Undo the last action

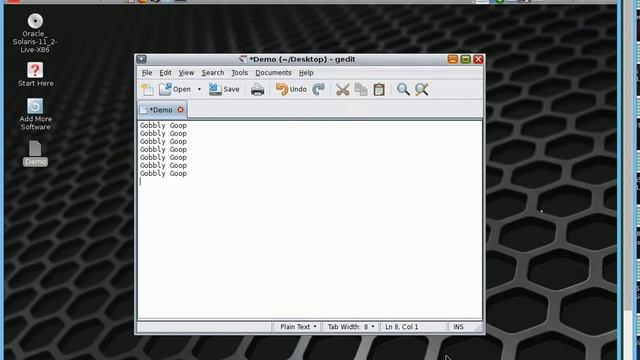(291, 89)
